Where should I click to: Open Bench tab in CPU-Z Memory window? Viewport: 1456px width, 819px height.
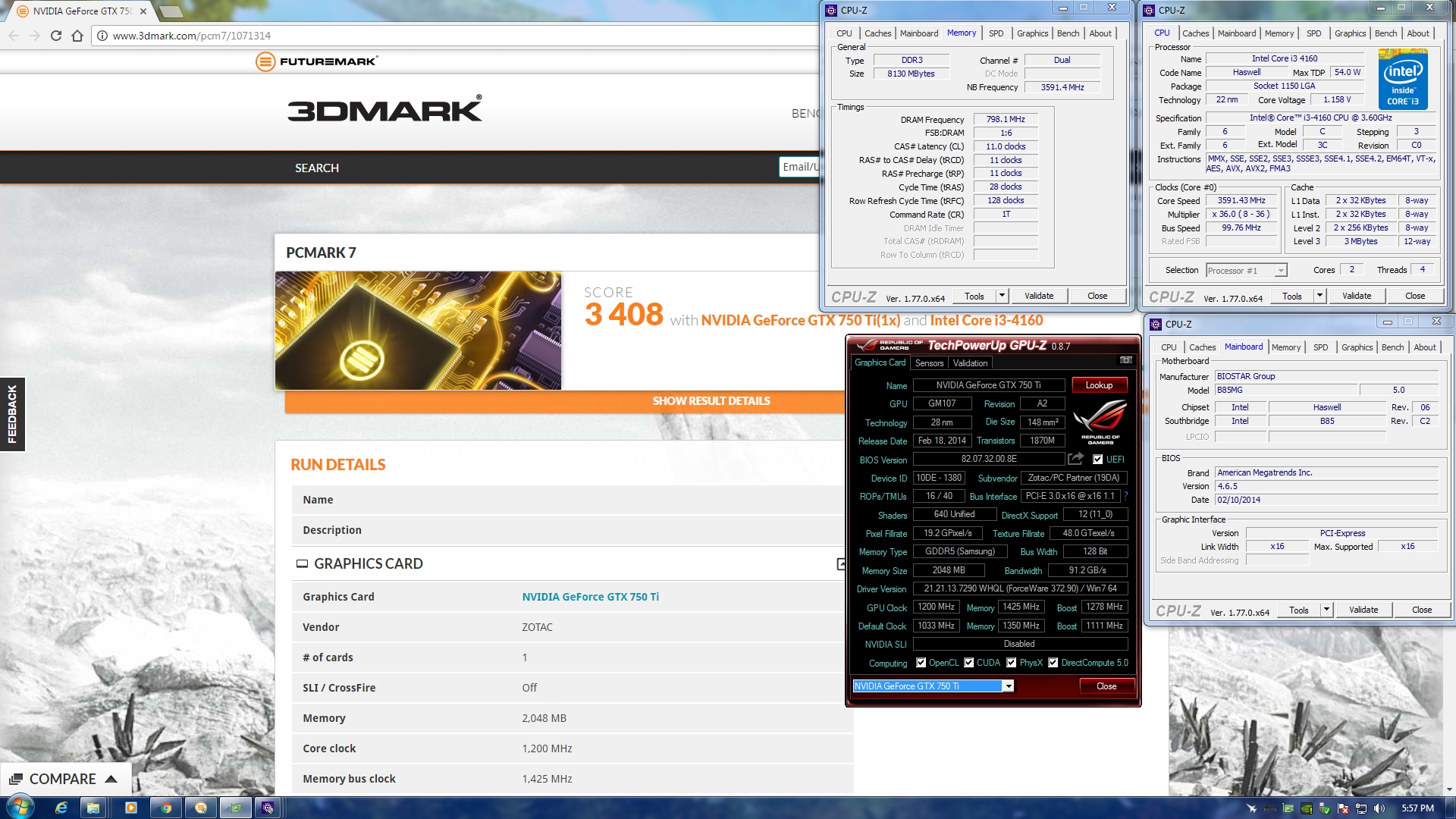[1068, 33]
